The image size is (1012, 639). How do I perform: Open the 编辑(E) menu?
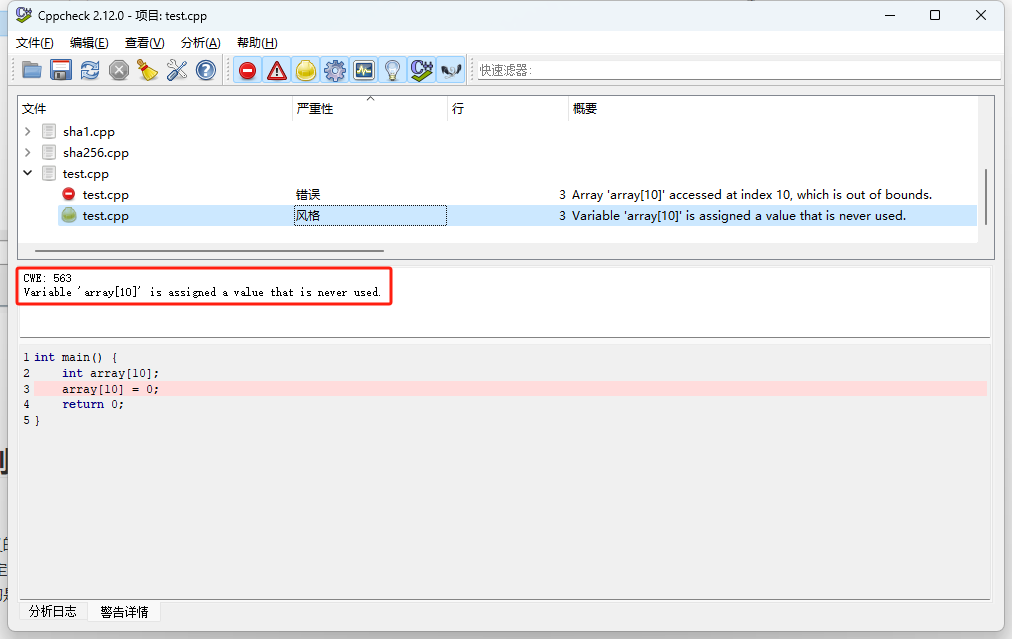[89, 43]
